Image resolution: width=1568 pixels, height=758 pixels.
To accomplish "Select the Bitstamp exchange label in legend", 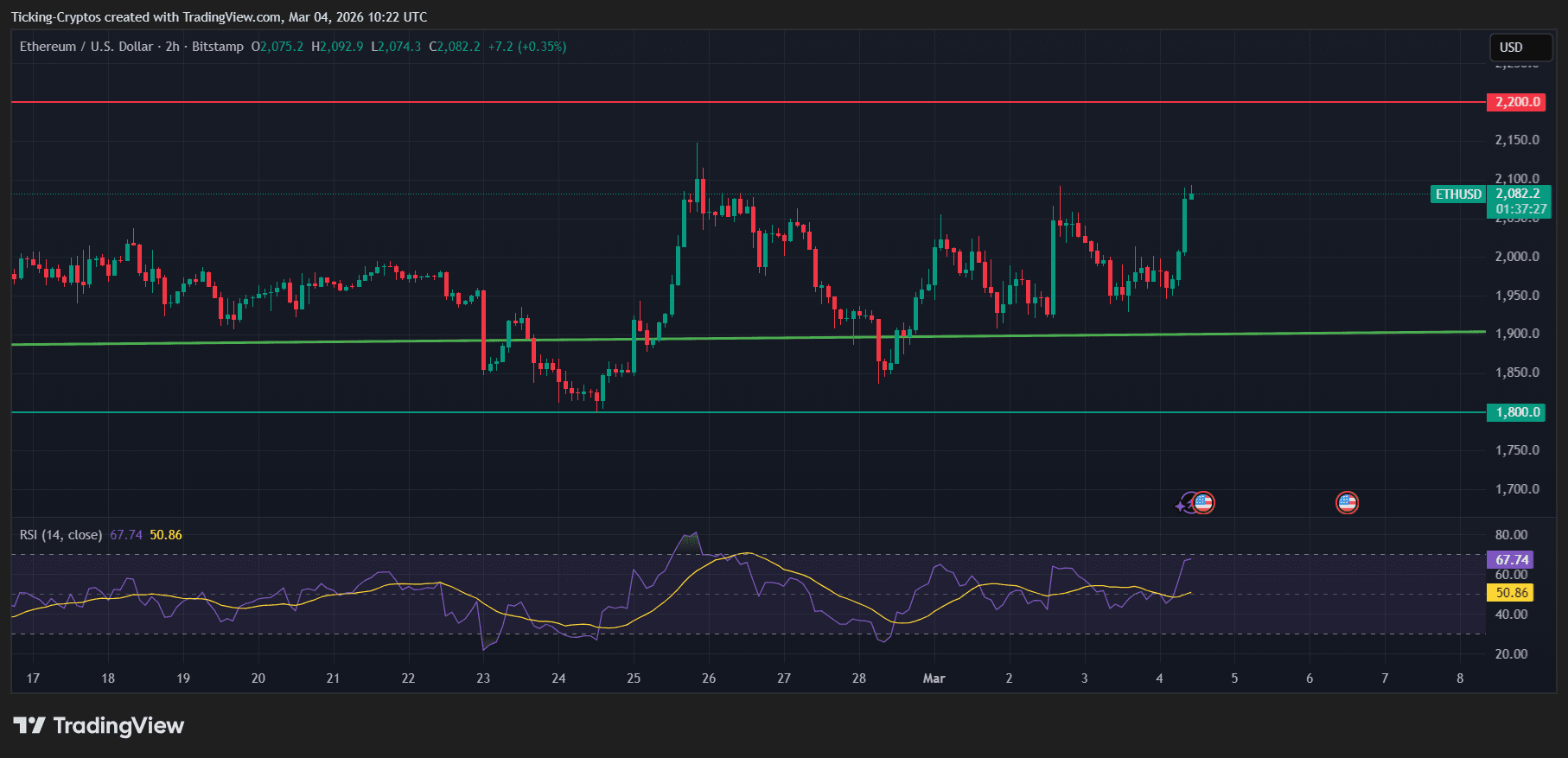I will click(218, 47).
